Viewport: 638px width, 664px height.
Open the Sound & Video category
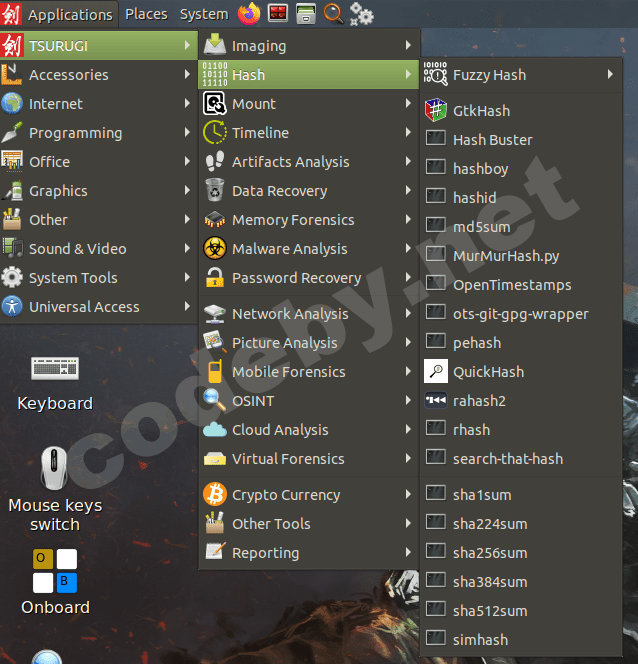[99, 249]
